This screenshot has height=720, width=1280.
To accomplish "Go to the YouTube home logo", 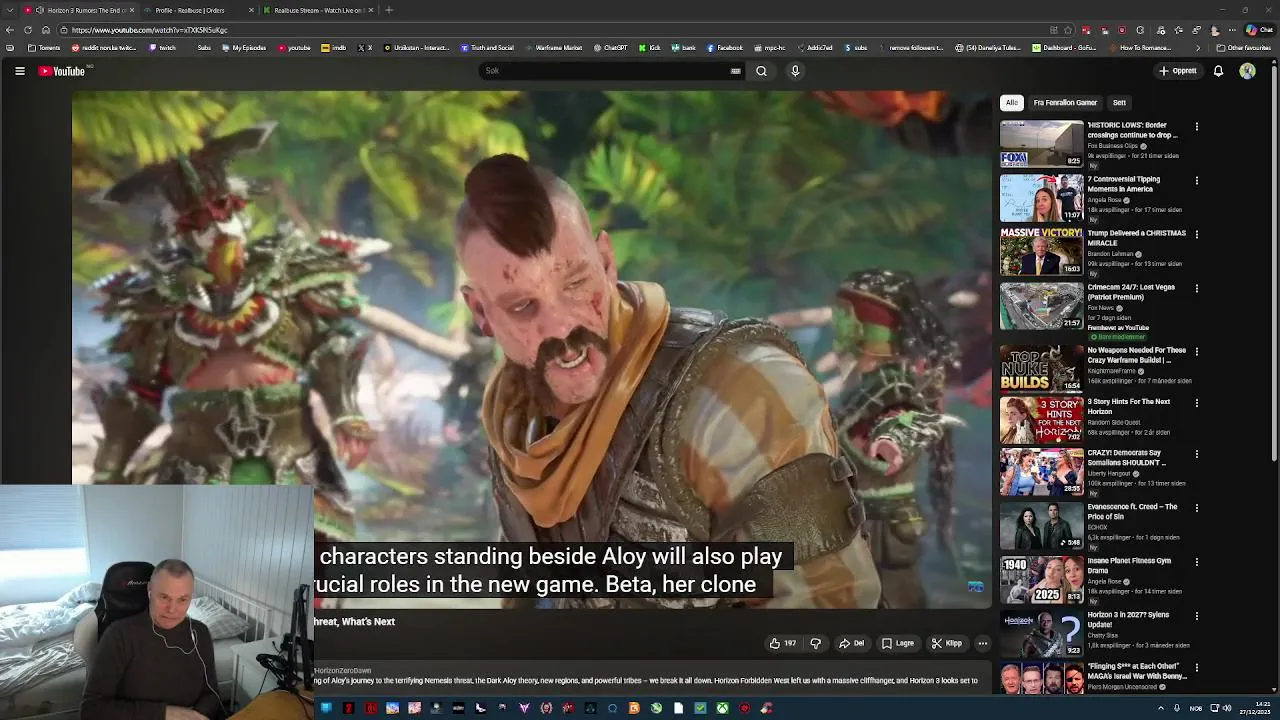I will pos(62,71).
